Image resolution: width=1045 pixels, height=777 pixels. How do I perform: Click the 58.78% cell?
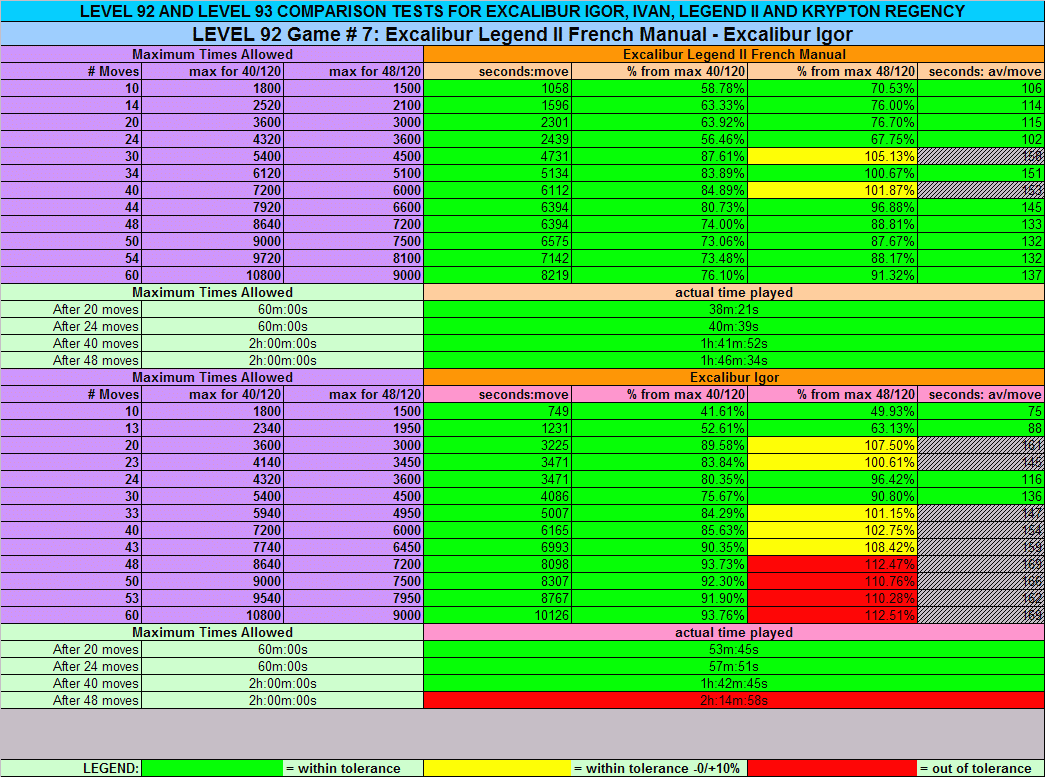[660, 89]
